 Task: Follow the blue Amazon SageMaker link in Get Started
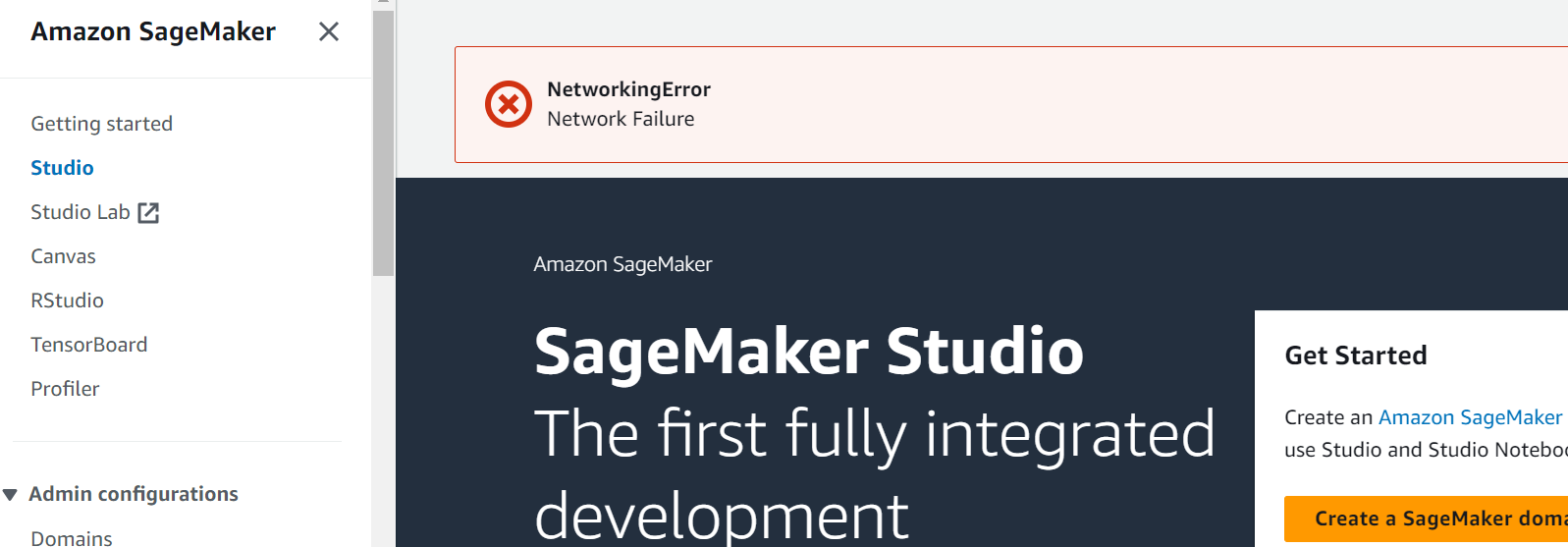point(1470,417)
